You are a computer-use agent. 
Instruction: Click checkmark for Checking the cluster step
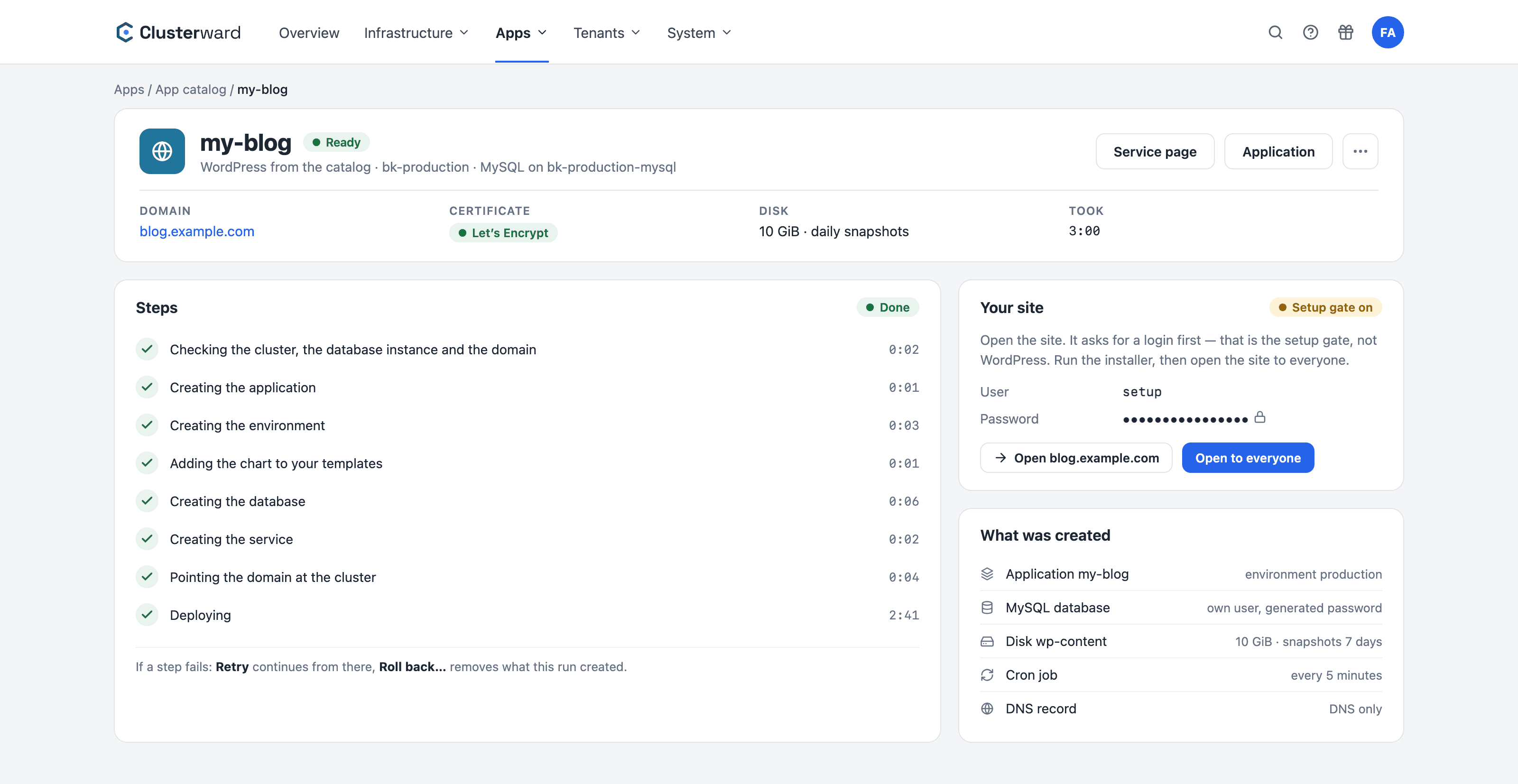[148, 349]
